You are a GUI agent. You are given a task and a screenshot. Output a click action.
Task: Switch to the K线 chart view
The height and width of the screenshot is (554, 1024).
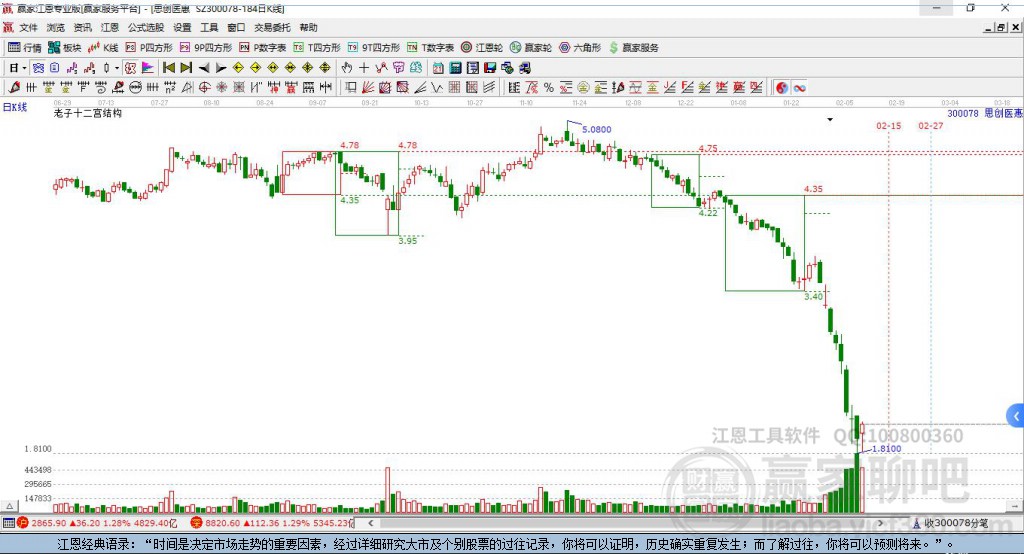point(103,48)
